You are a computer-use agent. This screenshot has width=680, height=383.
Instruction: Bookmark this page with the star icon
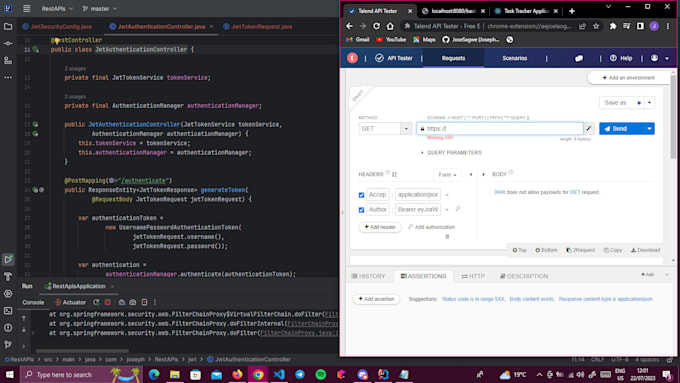[x=596, y=26]
